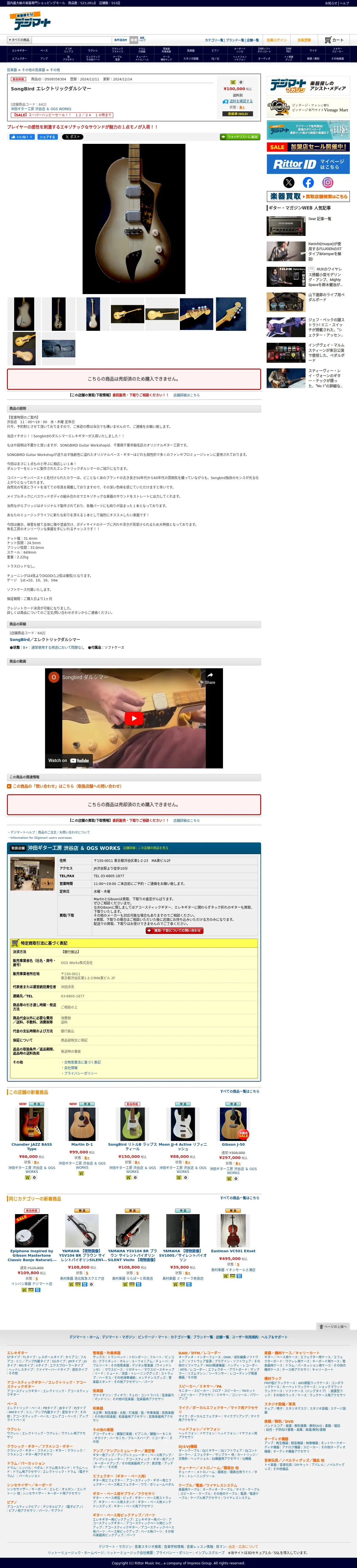Image resolution: width=357 pixels, height=1568 pixels.
Task: Open 会員登録 member registration
Action: pyautogui.click(x=304, y=40)
